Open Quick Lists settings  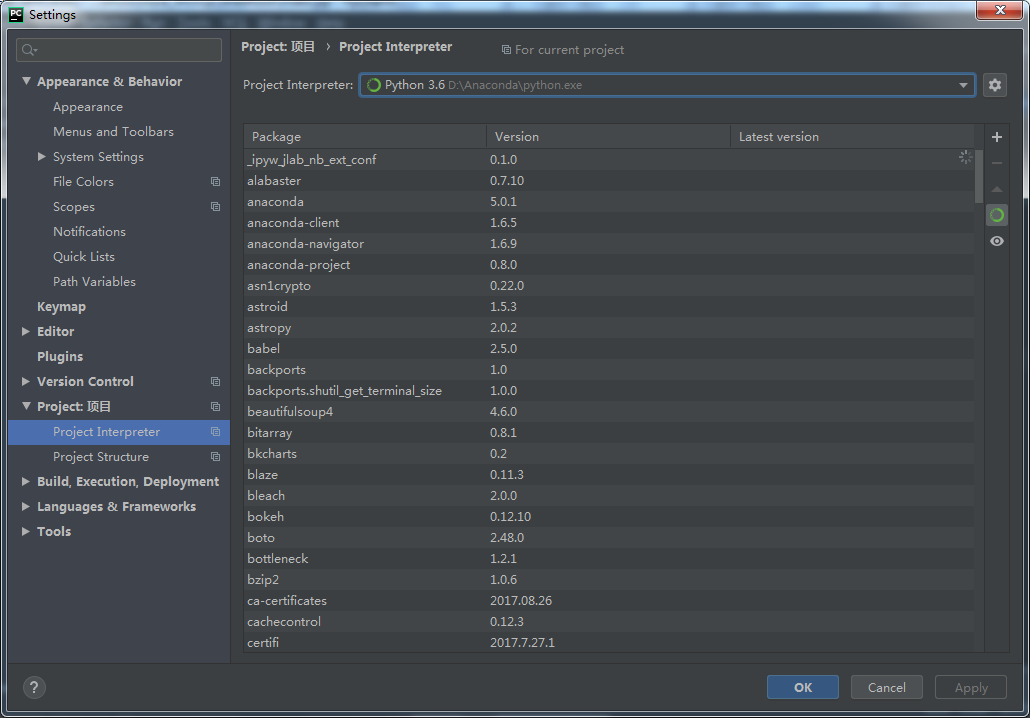(x=83, y=256)
